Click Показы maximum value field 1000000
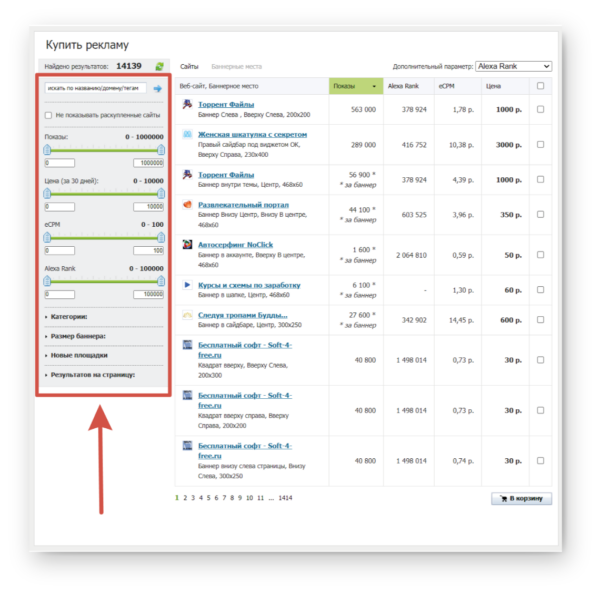Image resolution: width=600 pixels, height=594 pixels. coord(148,163)
